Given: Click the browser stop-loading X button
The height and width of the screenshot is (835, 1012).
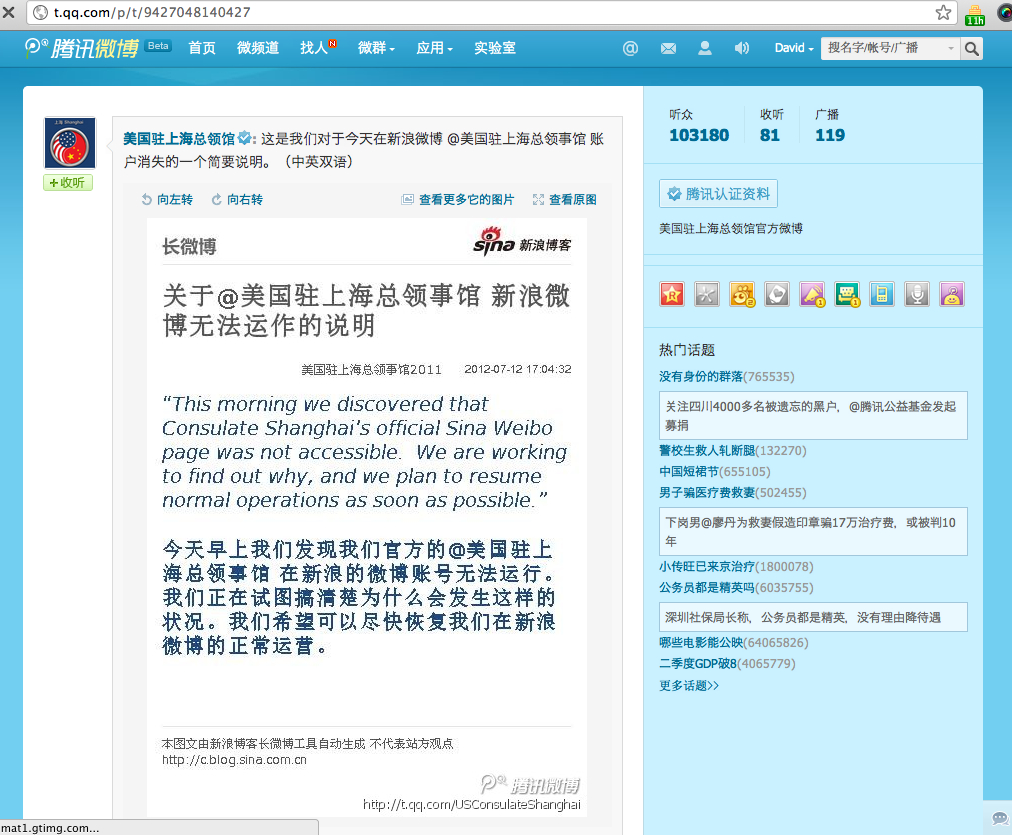Looking at the screenshot, I should [x=8, y=12].
